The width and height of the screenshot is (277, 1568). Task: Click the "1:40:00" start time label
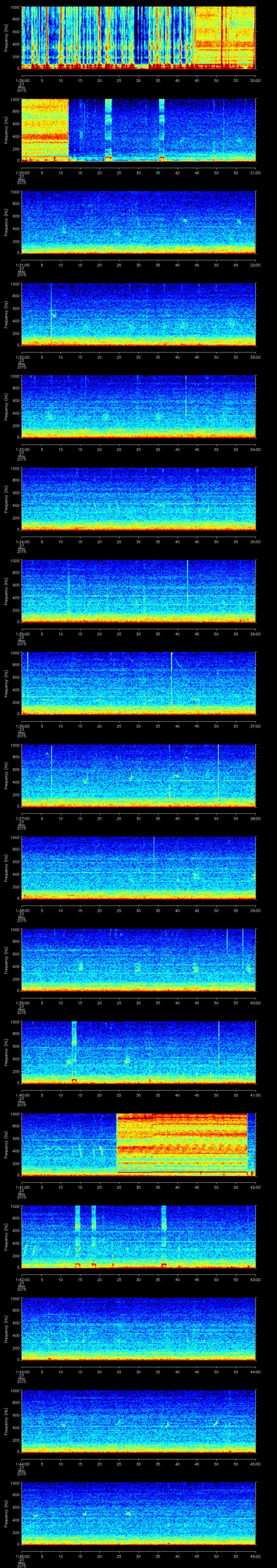click(x=22, y=1096)
